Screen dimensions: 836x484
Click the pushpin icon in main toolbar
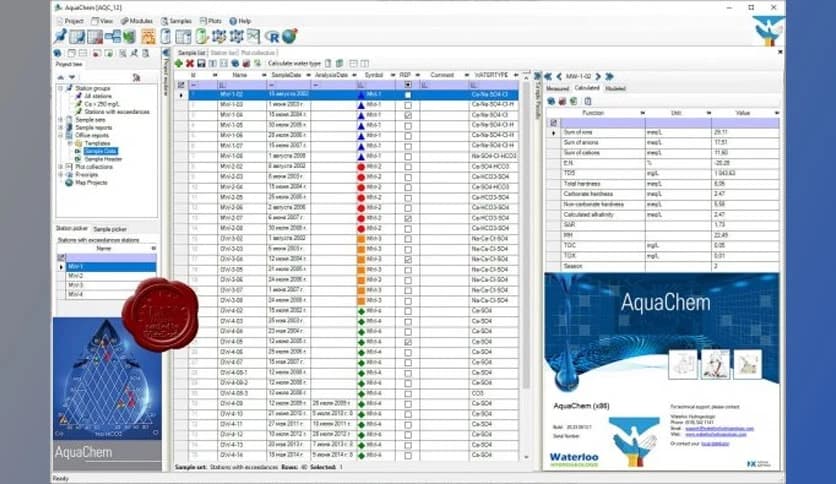(60, 36)
